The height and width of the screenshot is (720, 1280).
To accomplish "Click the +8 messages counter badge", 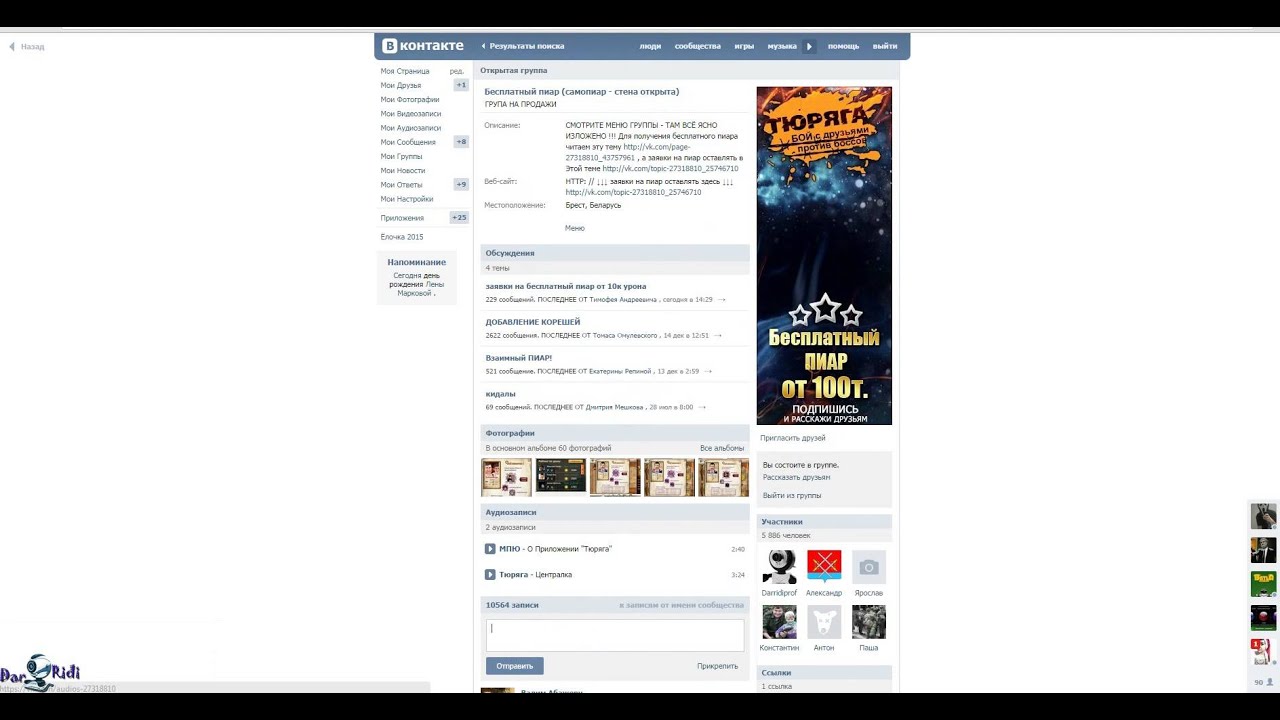I will tap(461, 142).
